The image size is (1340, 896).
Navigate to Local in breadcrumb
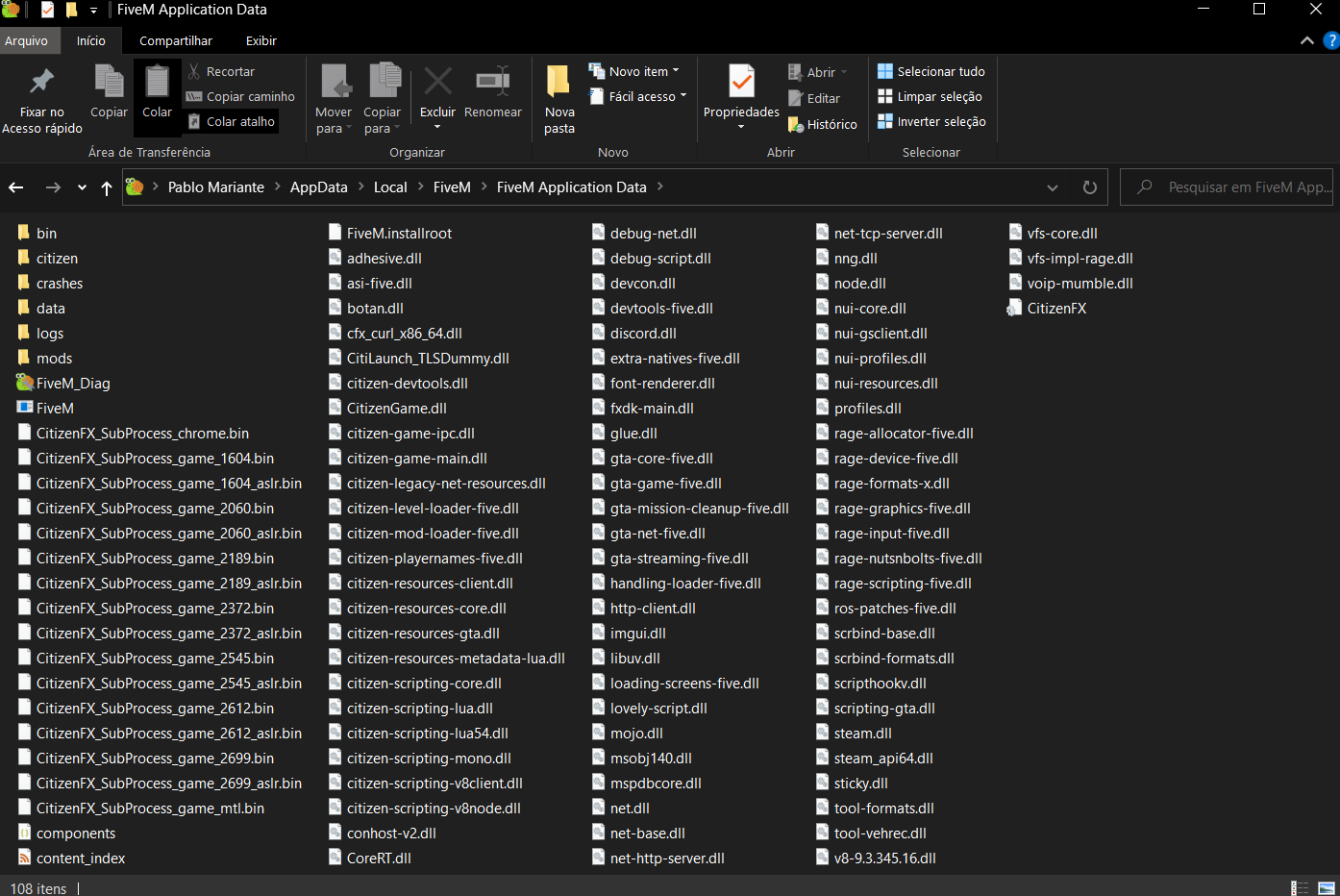(x=390, y=187)
